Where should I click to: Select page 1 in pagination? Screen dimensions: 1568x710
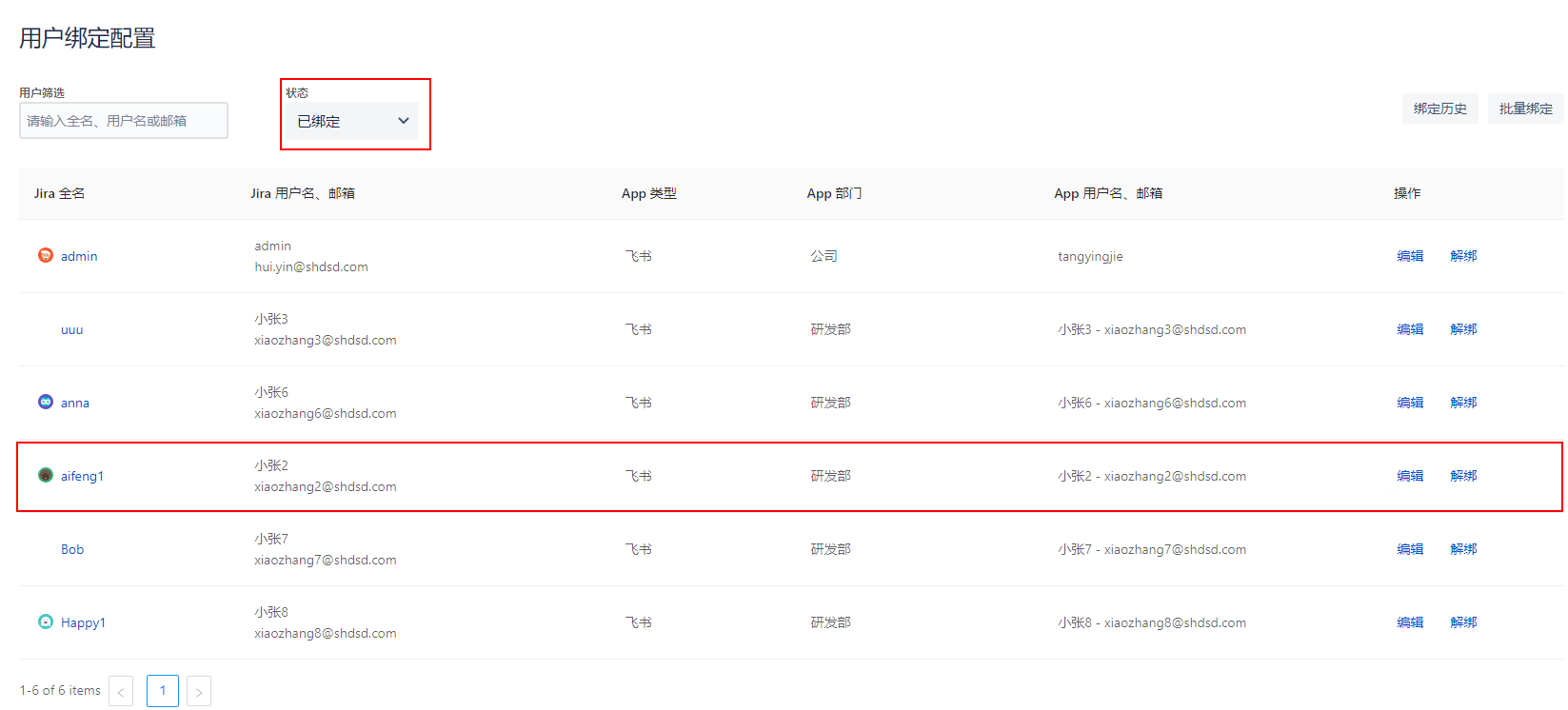pos(163,691)
